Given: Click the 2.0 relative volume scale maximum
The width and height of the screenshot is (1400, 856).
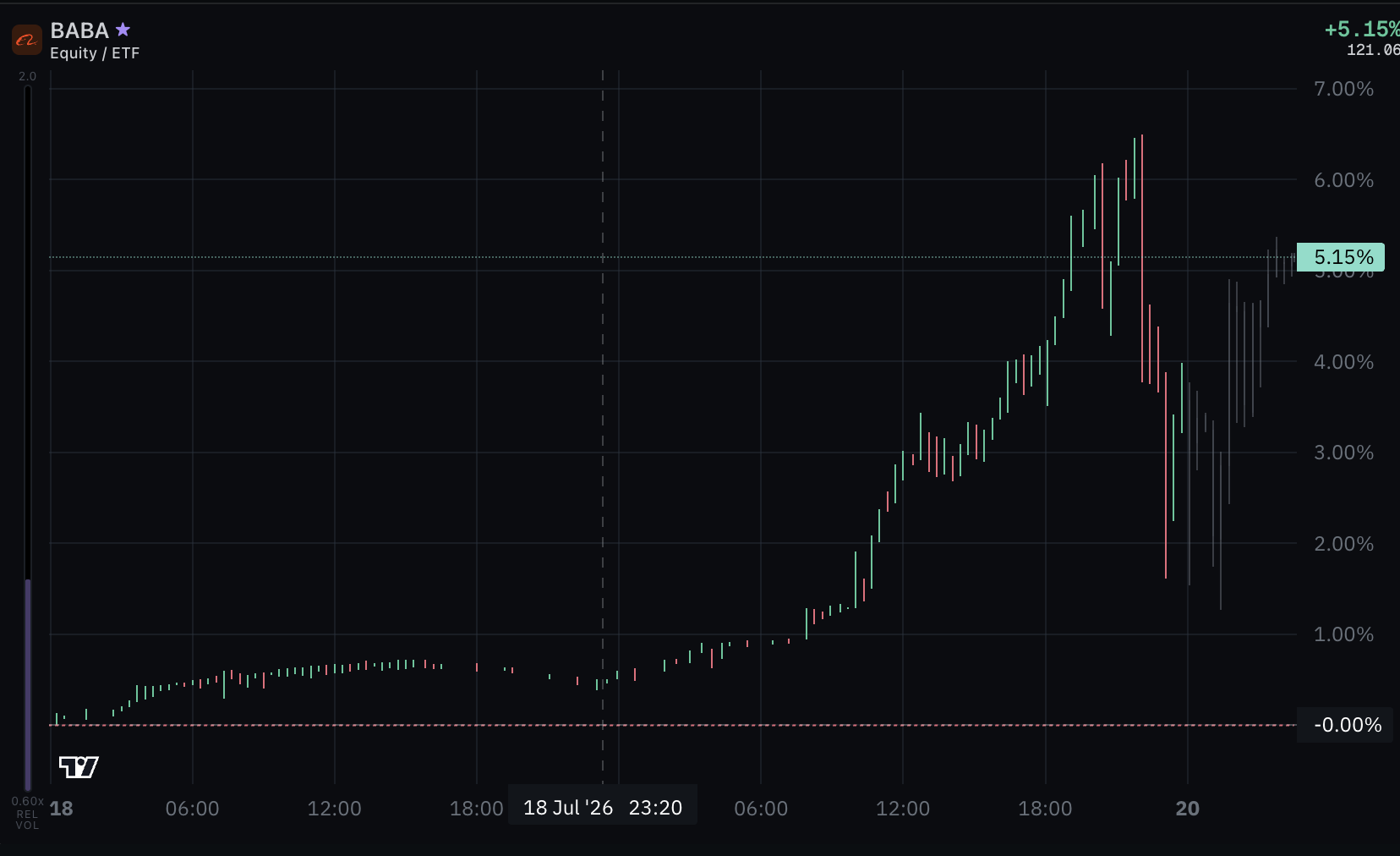Looking at the screenshot, I should coord(28,76).
